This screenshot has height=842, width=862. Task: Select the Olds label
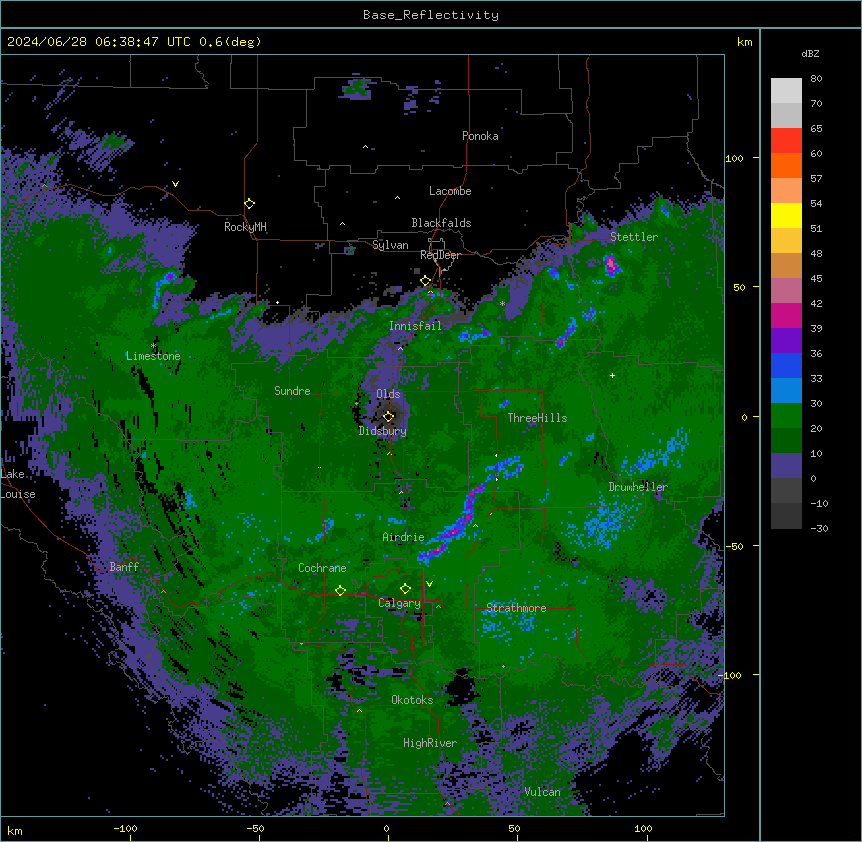pos(388,394)
